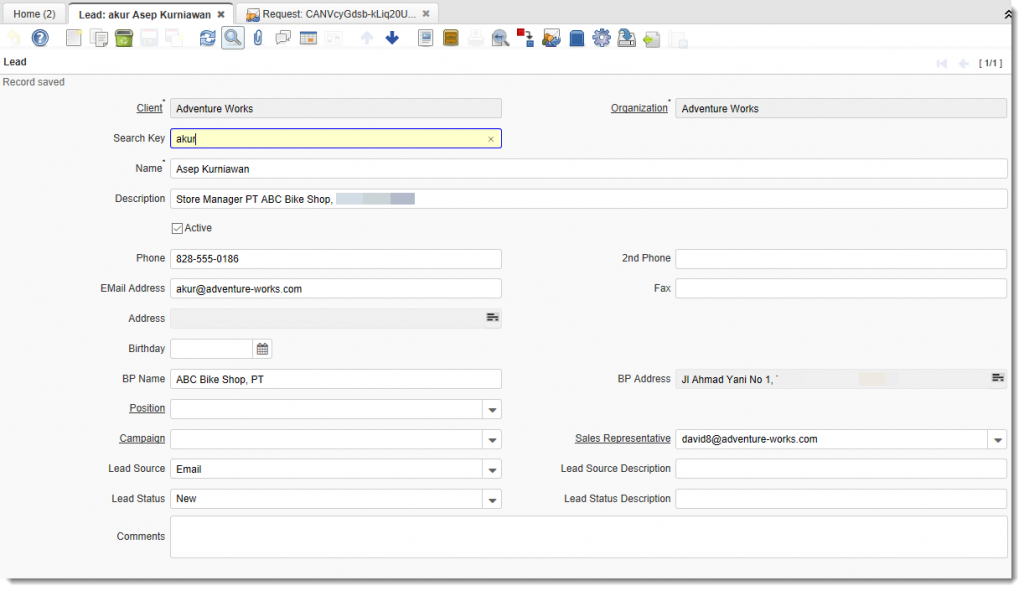Open the Lookup Record magnifier tool
Image resolution: width=1024 pixels, height=591 pixels.
232,39
